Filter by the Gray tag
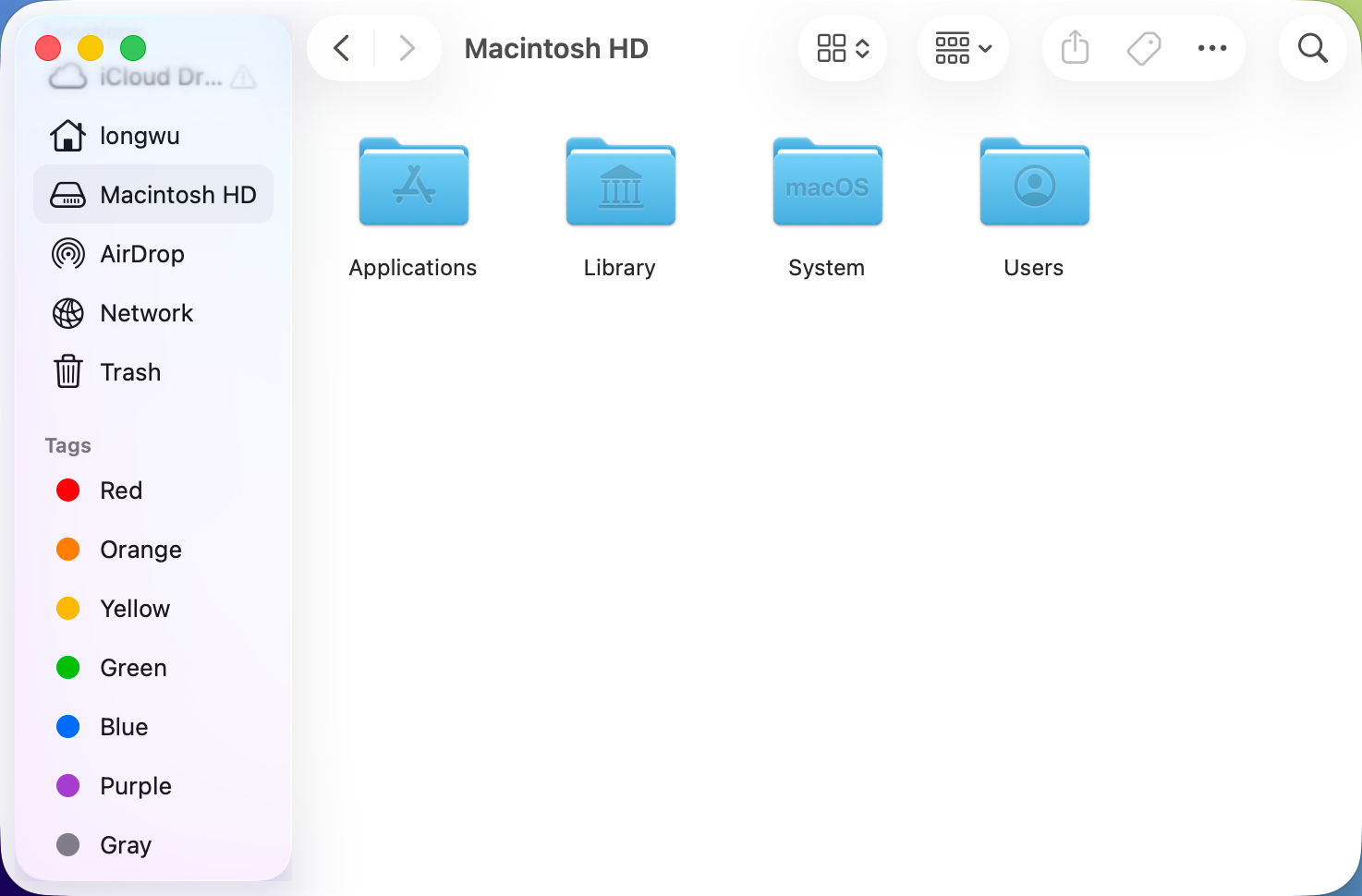 pyautogui.click(x=153, y=845)
